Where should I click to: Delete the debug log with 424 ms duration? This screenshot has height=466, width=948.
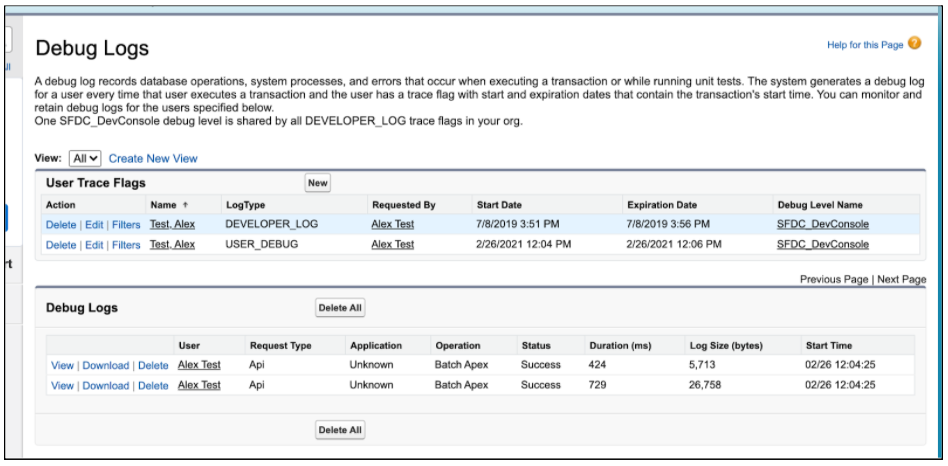[153, 365]
